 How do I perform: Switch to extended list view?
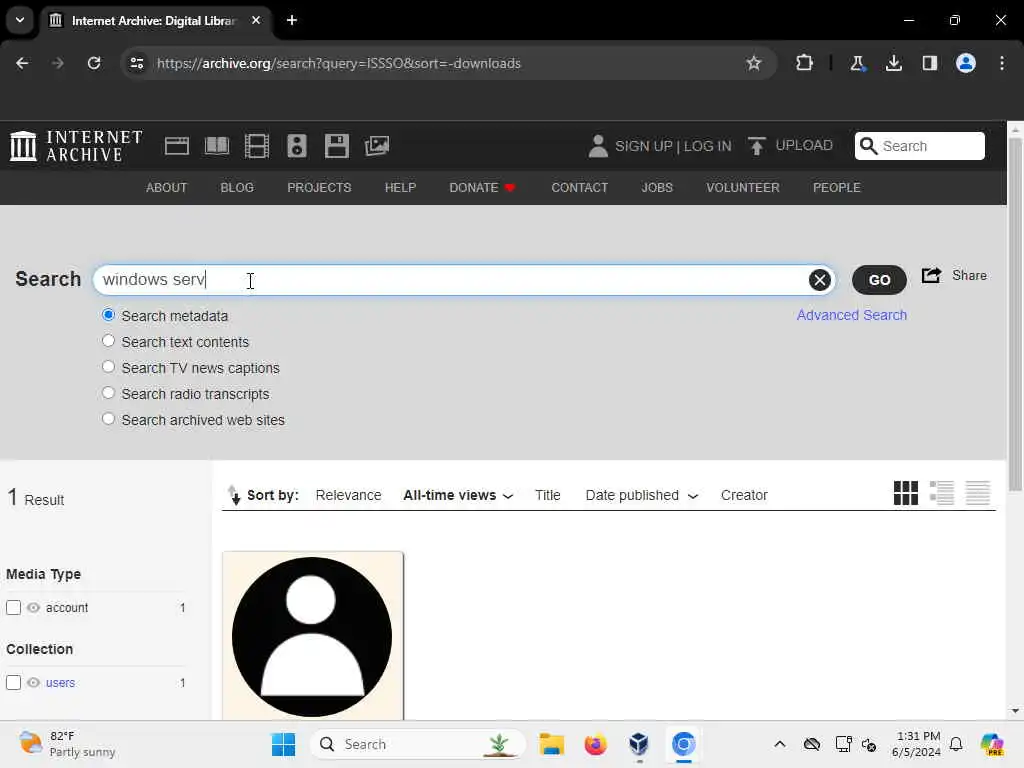tap(942, 493)
